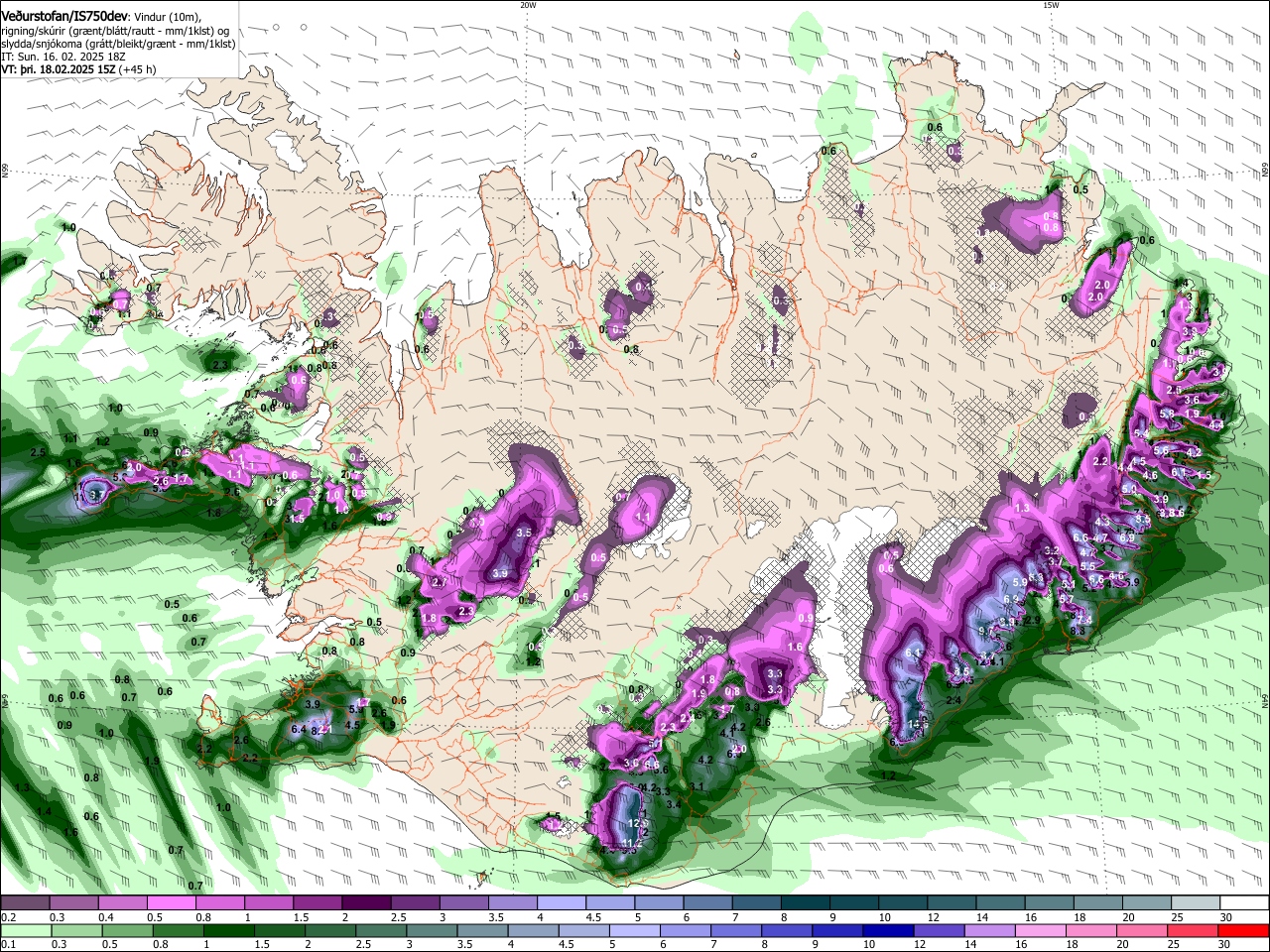The width and height of the screenshot is (1270, 952).
Task: Select the 'VT: þri. 18.02.2025 15Z' valid time
Action: (x=59, y=69)
